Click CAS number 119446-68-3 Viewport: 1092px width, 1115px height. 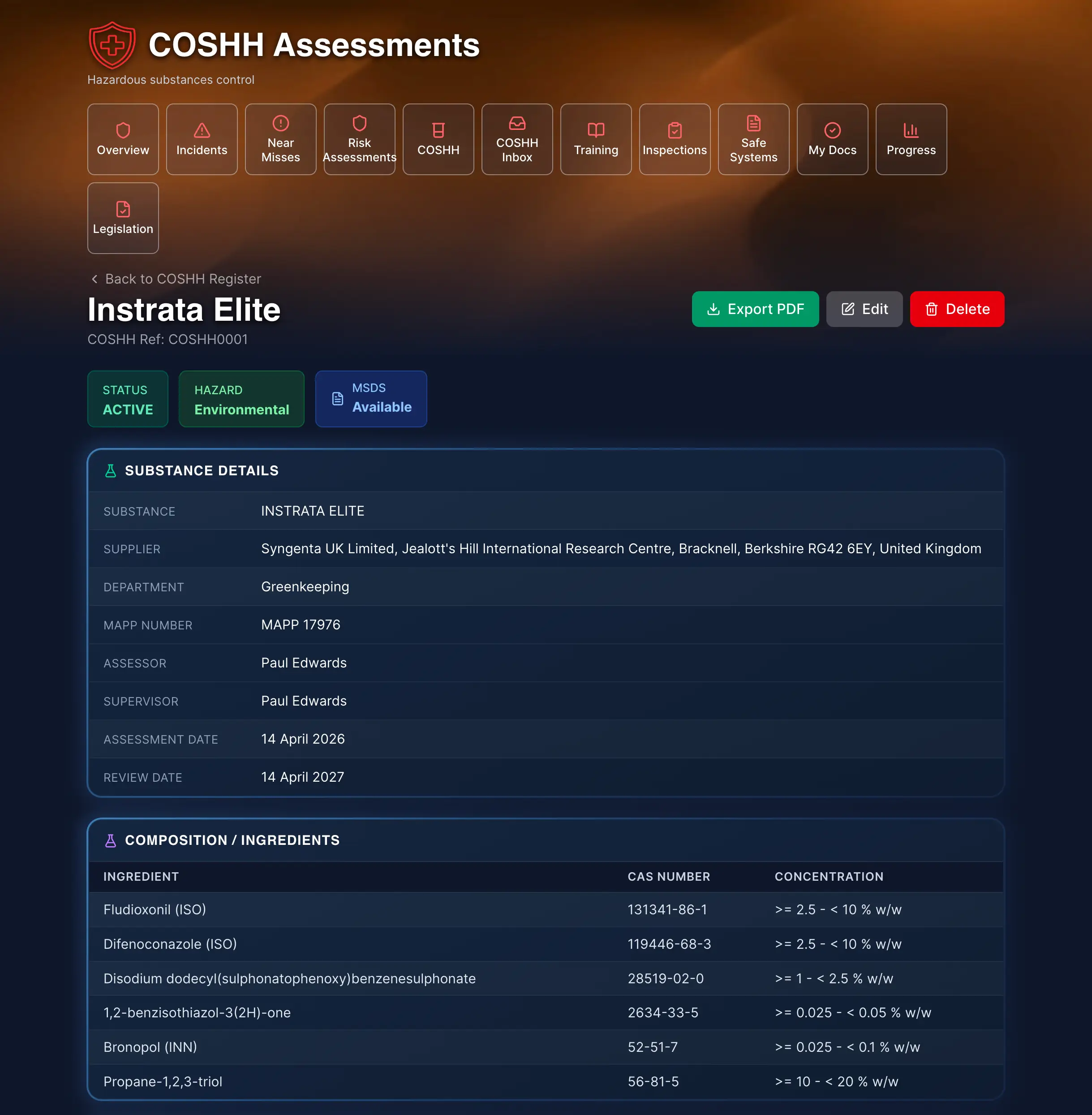pos(669,944)
